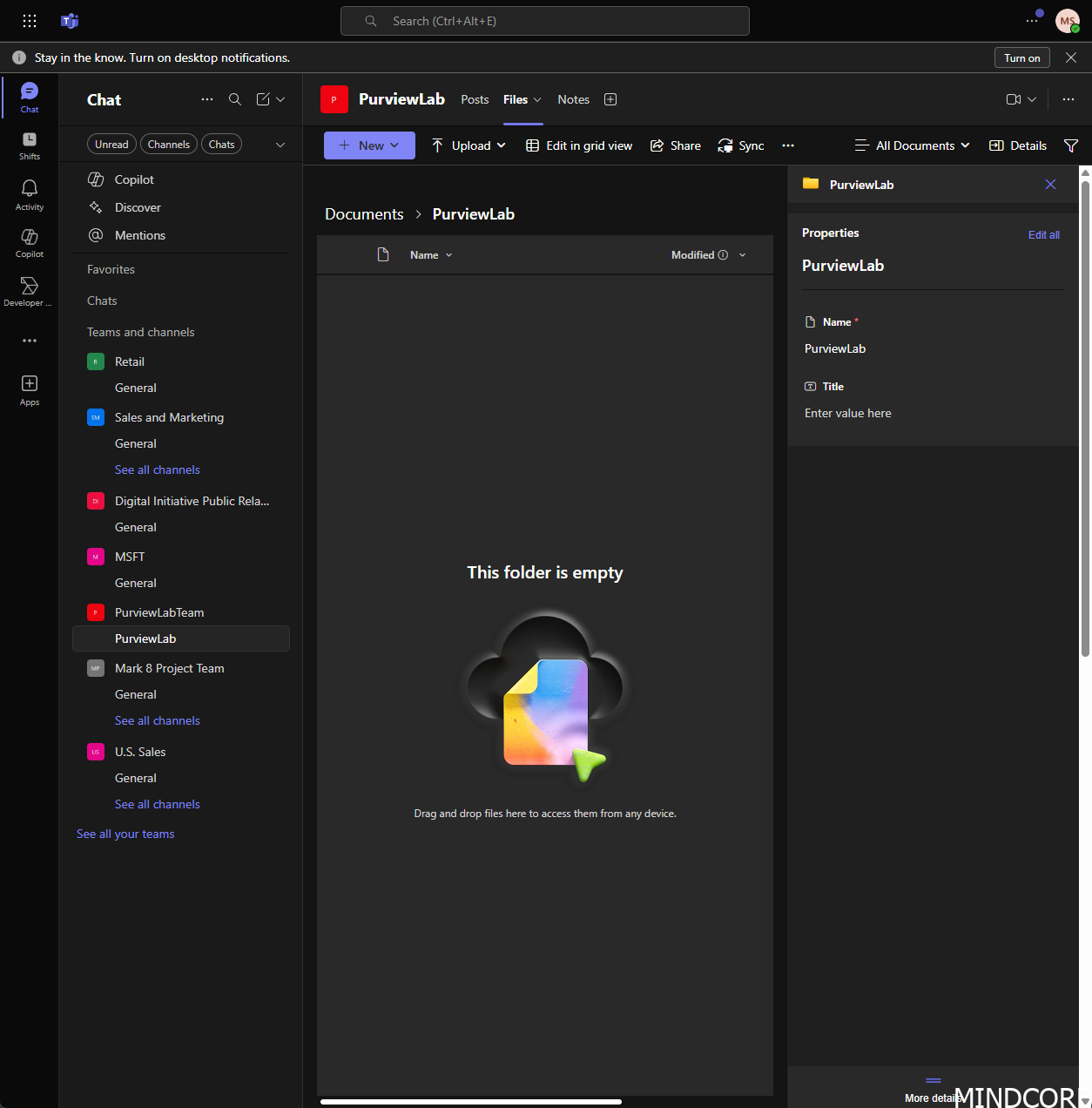
Task: Sync the PurviewLab document library
Action: tap(740, 145)
